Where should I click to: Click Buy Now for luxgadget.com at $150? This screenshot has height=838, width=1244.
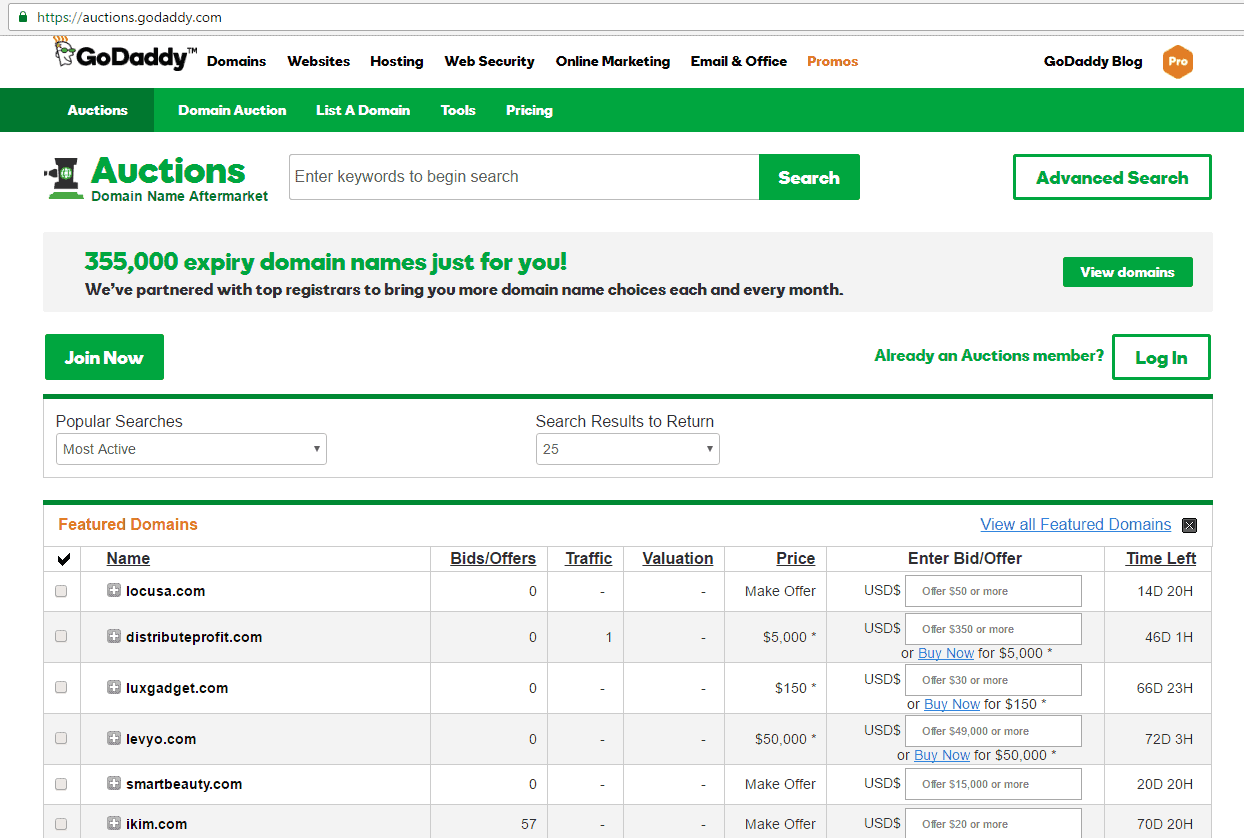click(x=951, y=704)
